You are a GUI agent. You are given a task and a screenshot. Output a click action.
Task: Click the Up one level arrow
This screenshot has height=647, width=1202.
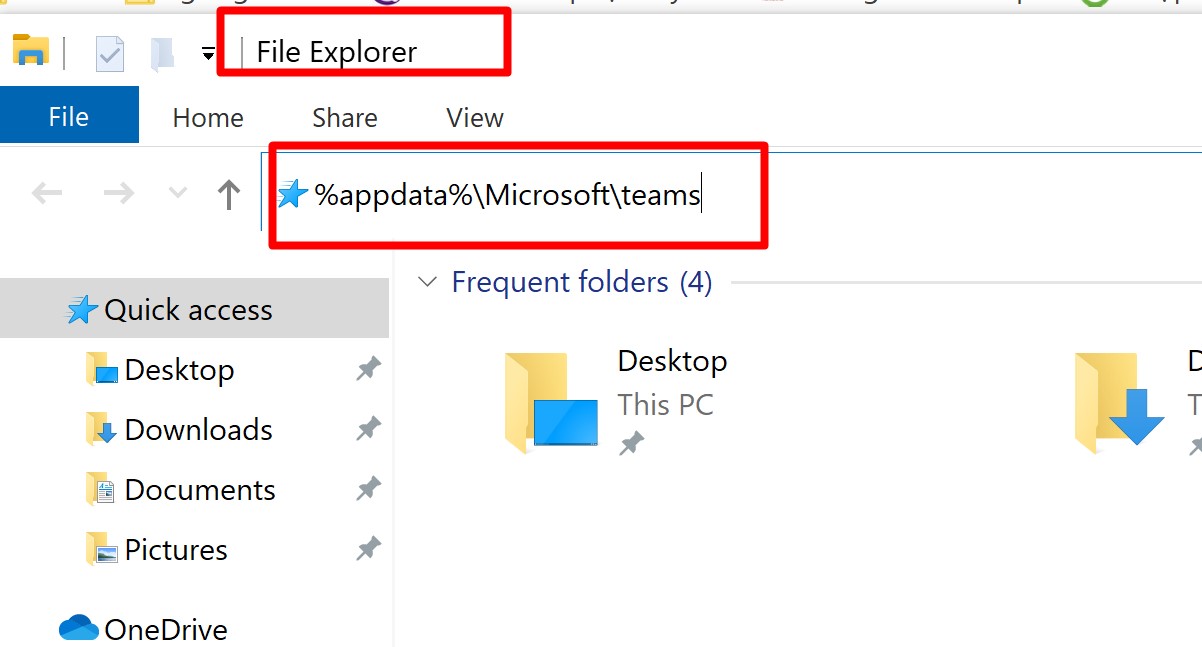click(x=229, y=194)
